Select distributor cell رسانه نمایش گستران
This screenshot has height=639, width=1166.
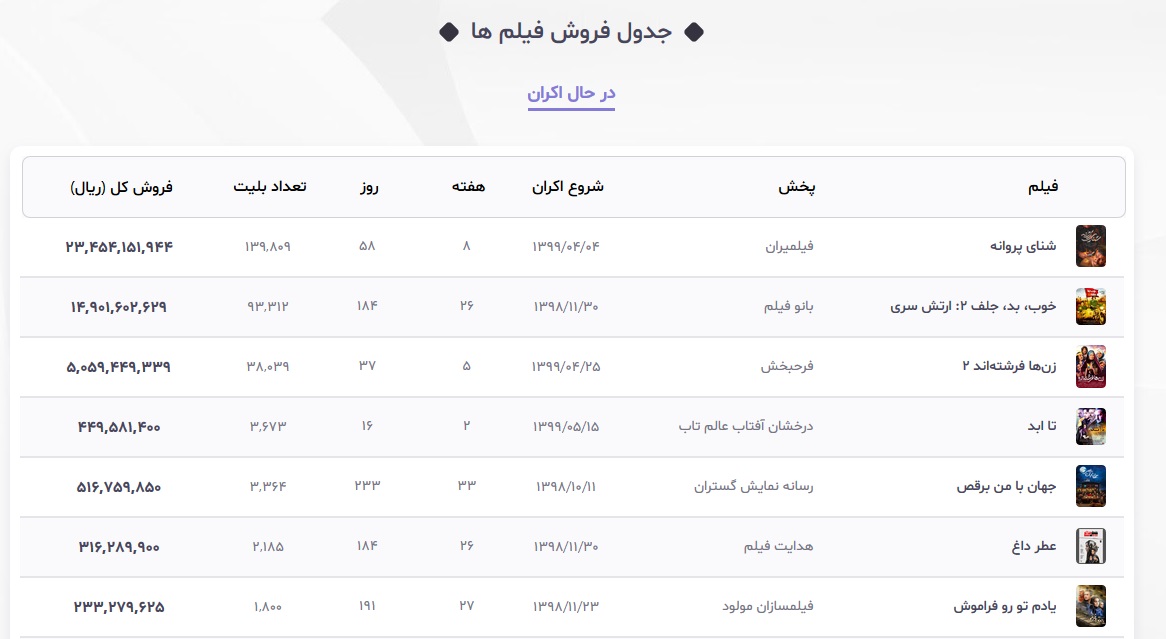pos(753,487)
